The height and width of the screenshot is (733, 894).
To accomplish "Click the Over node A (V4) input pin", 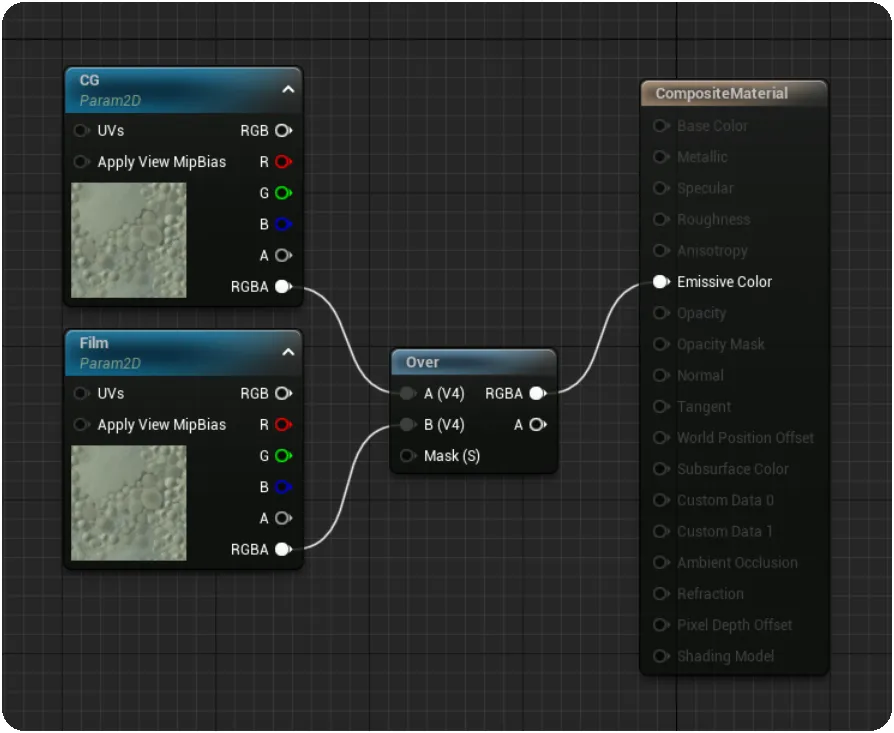I will pyautogui.click(x=408, y=393).
